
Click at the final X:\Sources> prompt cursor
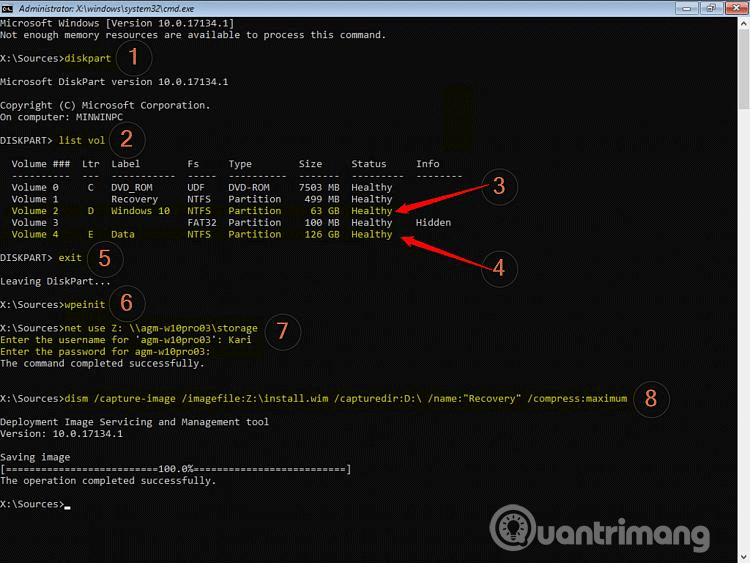pos(67,505)
